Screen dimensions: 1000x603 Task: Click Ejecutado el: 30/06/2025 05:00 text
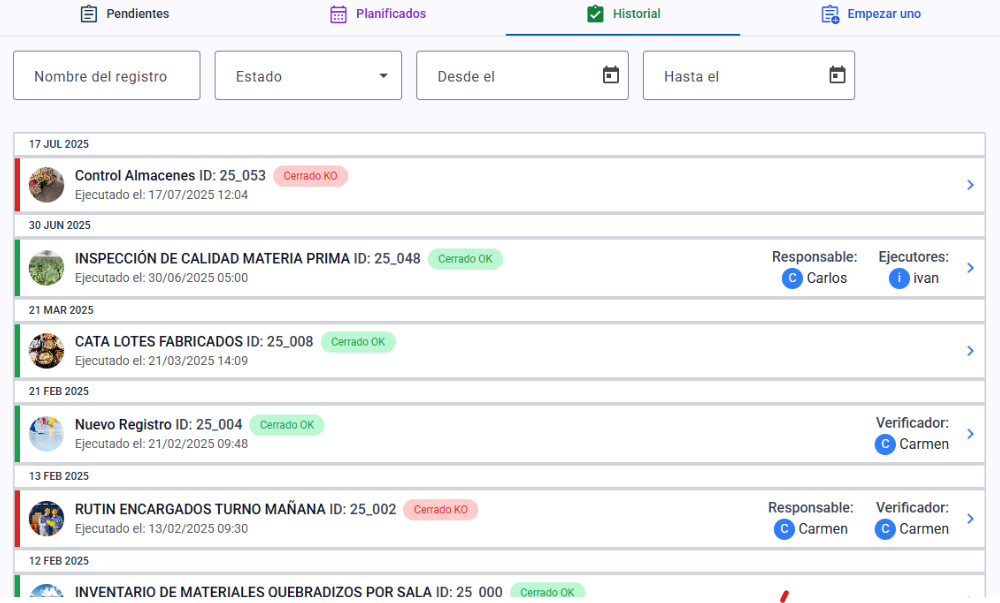click(x=161, y=278)
